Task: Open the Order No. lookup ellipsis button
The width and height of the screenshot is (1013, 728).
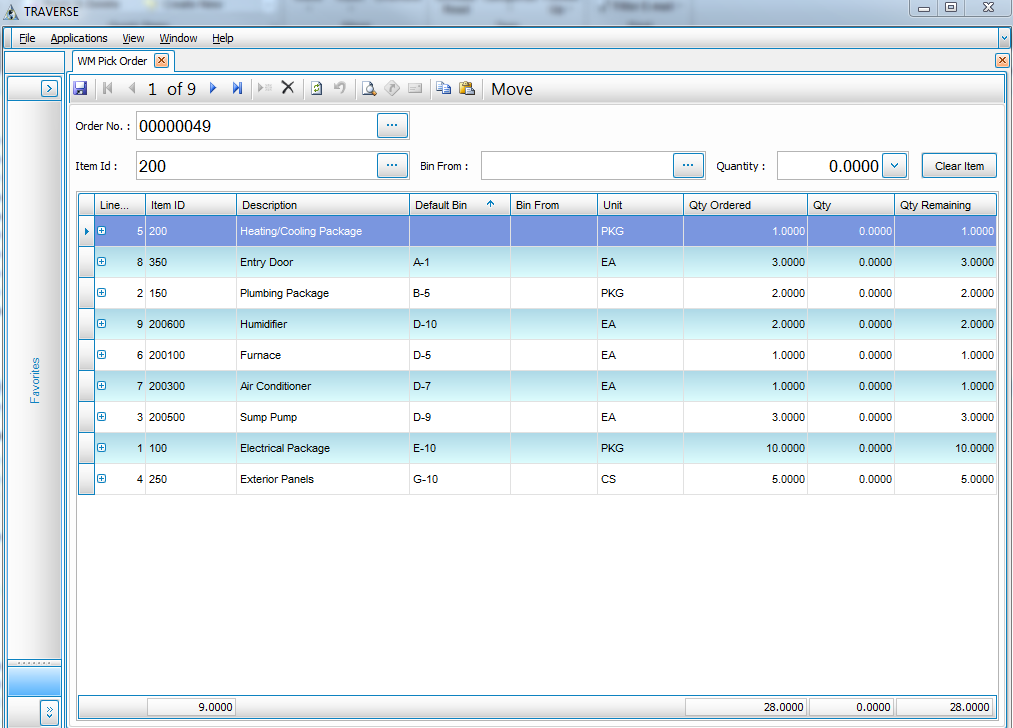Action: tap(392, 125)
